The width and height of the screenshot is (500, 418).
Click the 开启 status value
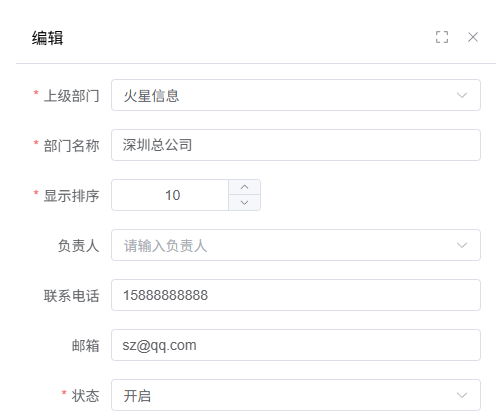[x=137, y=396]
